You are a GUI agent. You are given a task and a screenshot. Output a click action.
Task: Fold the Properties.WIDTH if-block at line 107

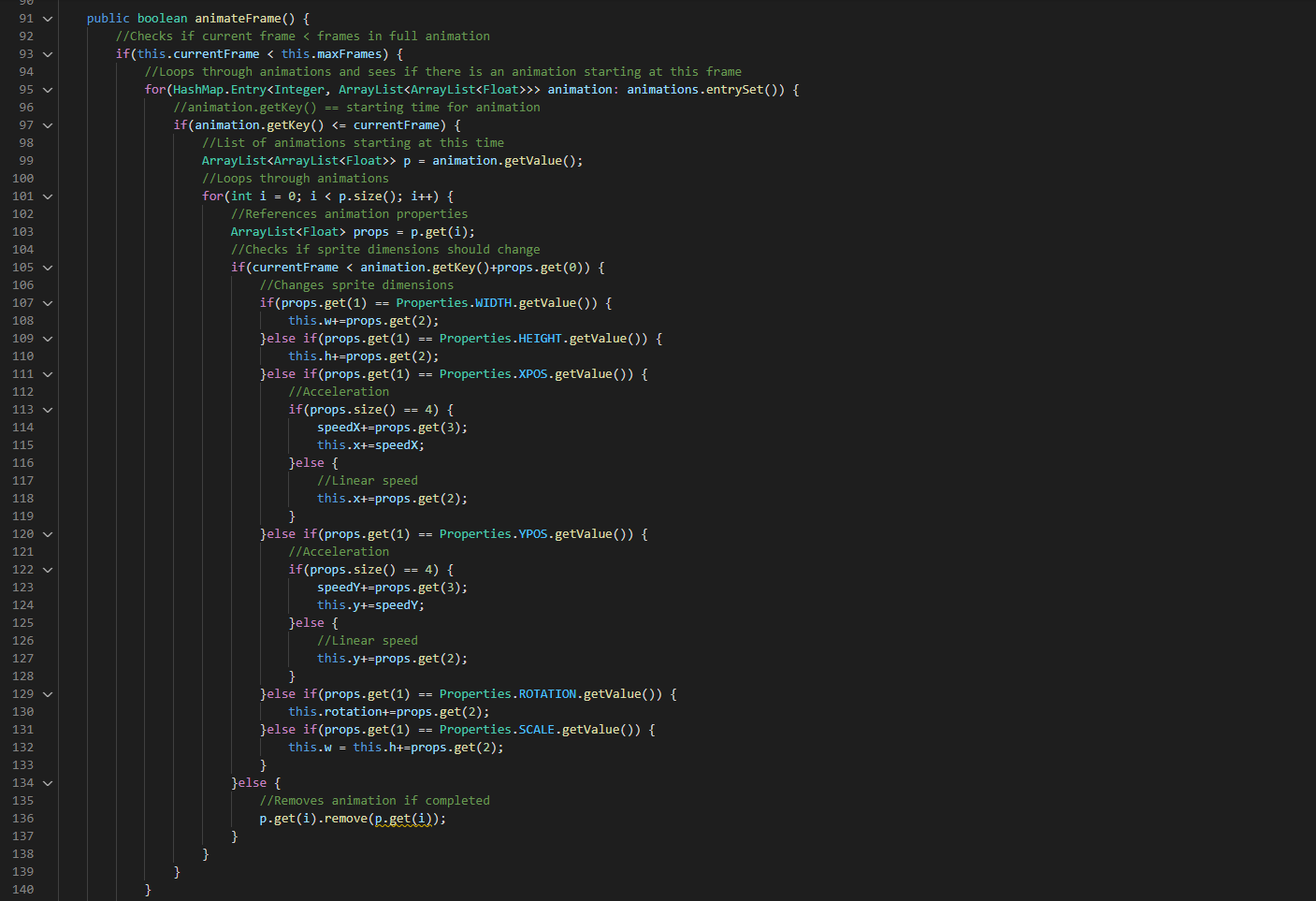click(48, 303)
